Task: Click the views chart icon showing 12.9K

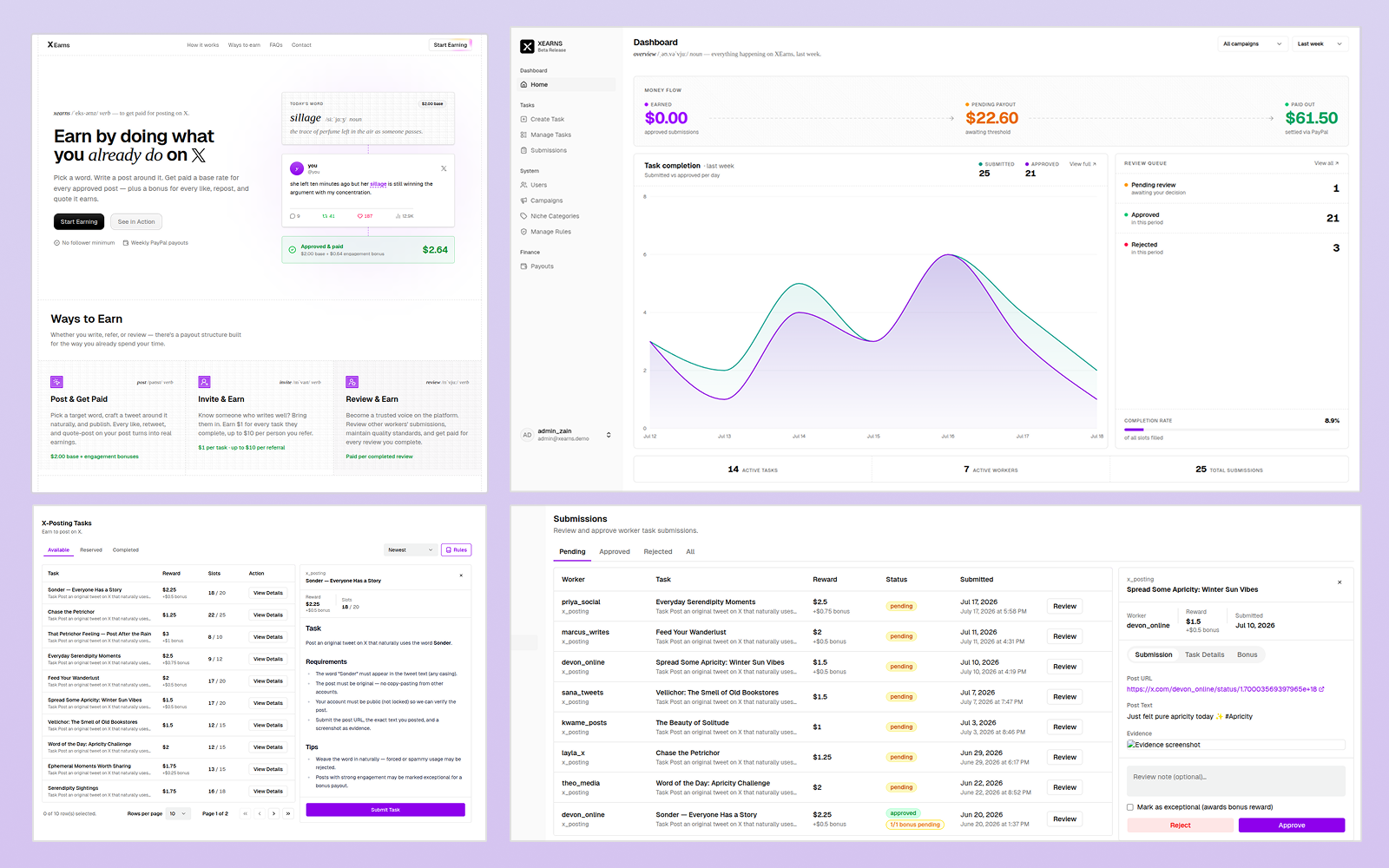Action: click(x=398, y=216)
